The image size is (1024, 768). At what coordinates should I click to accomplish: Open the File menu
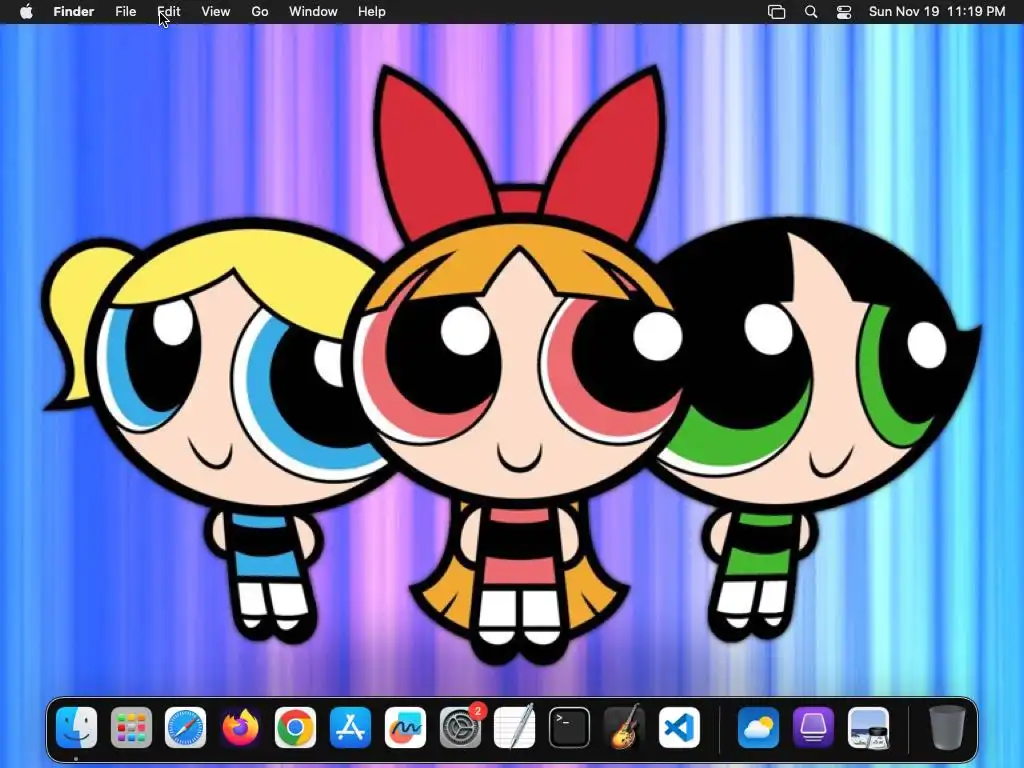point(125,12)
